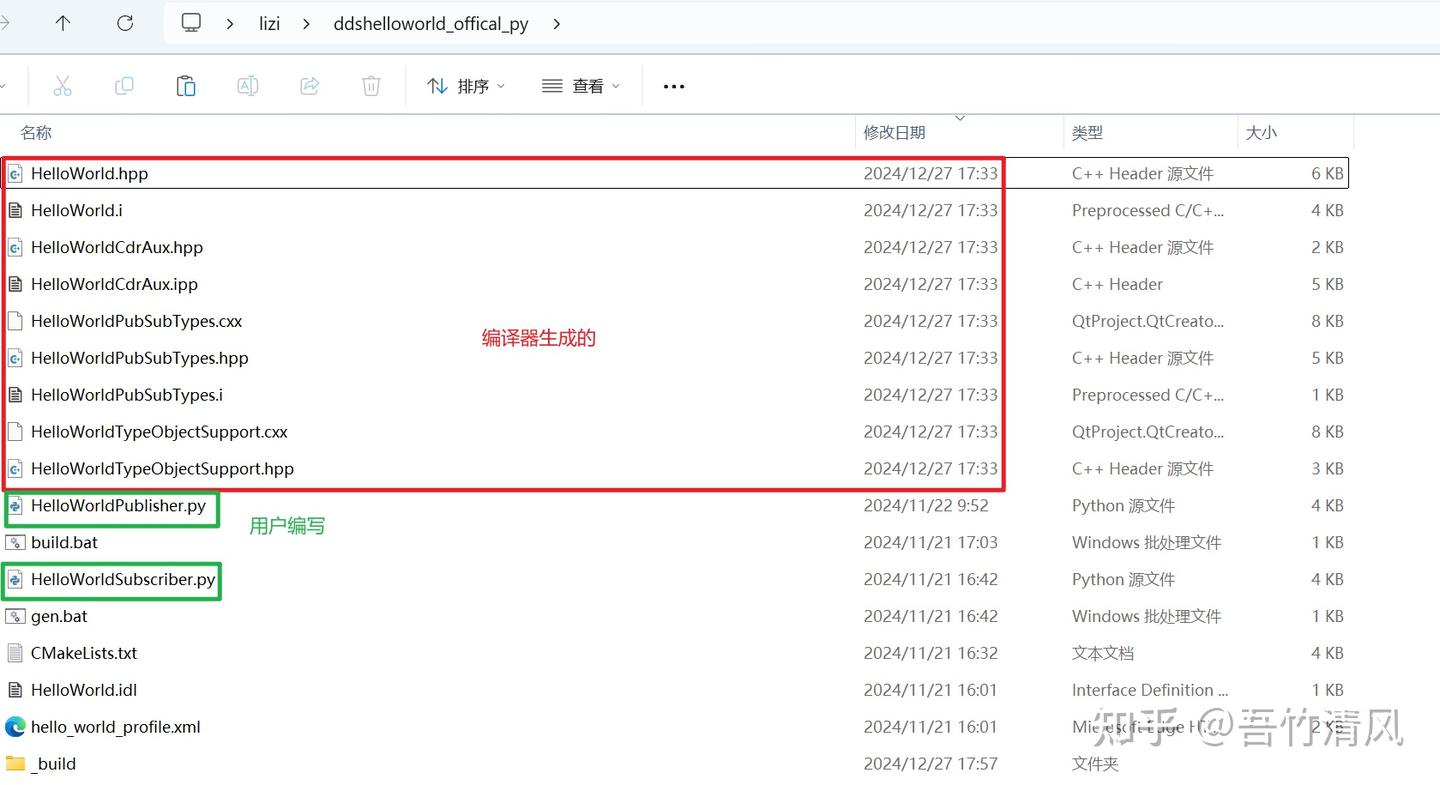Click the Delete trash can icon
Screen dimensions: 1440x785
point(371,86)
